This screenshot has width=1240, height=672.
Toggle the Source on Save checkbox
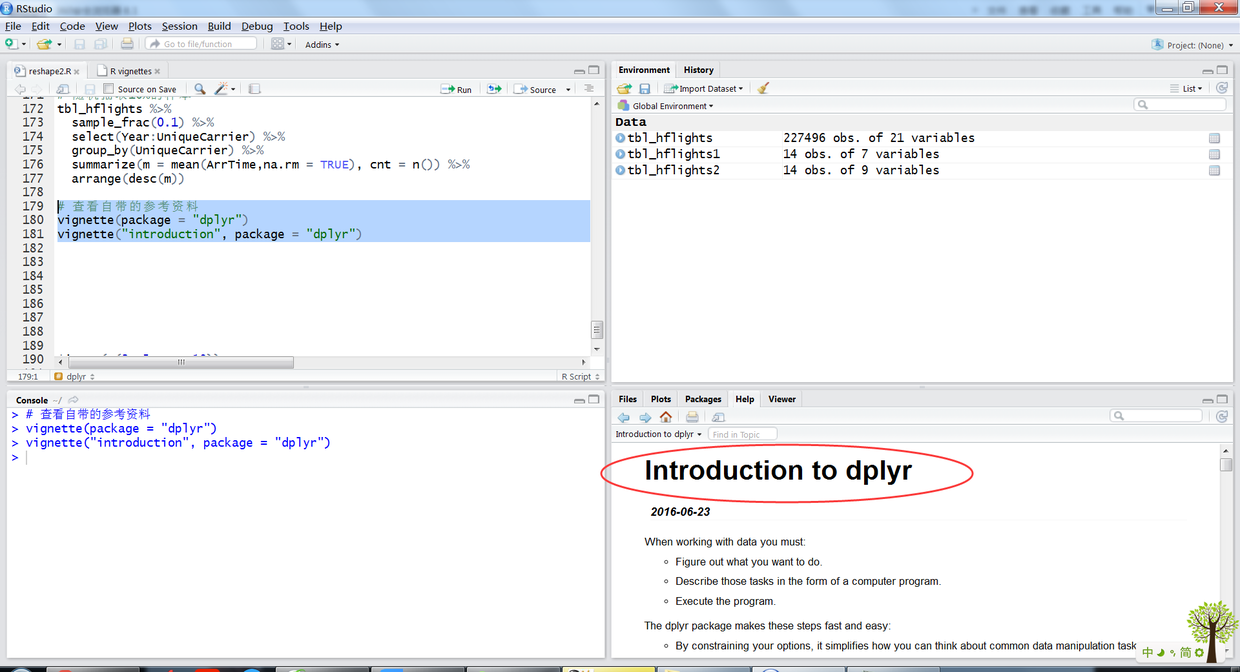tap(108, 89)
